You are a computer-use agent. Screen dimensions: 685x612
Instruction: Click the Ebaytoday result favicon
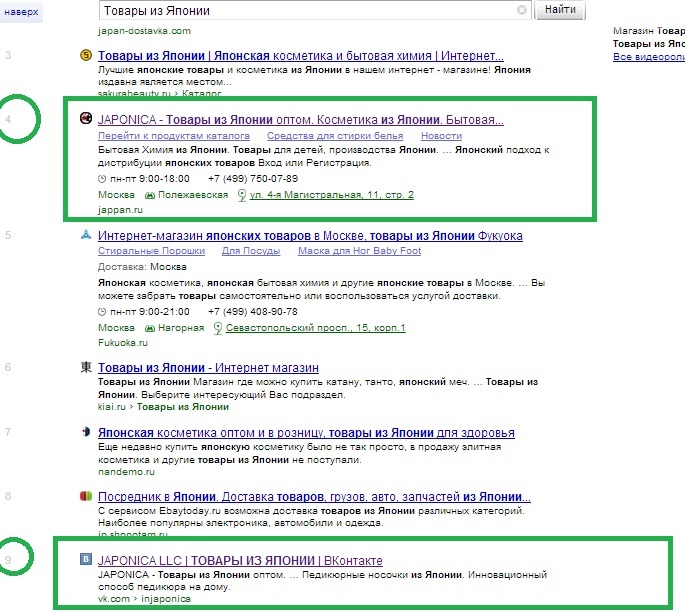coord(86,496)
